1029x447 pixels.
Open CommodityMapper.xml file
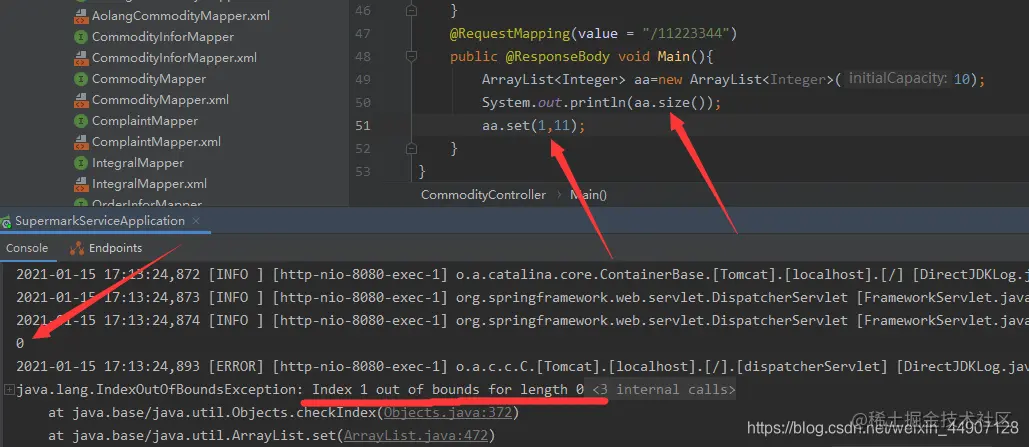click(x=160, y=100)
